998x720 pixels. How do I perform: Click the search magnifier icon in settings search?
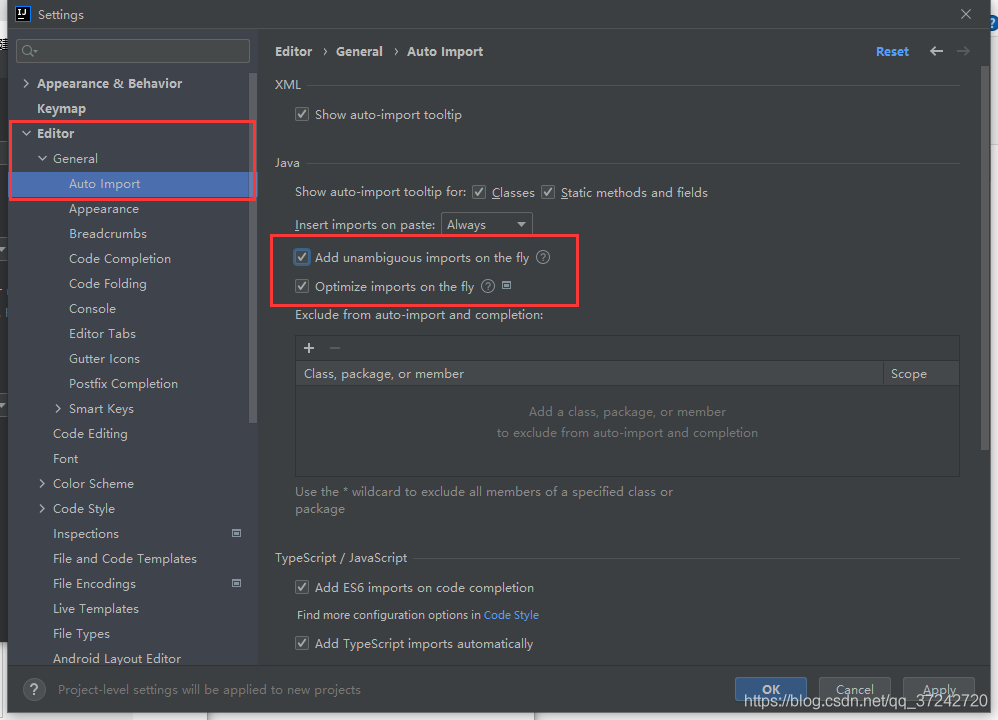coord(29,51)
